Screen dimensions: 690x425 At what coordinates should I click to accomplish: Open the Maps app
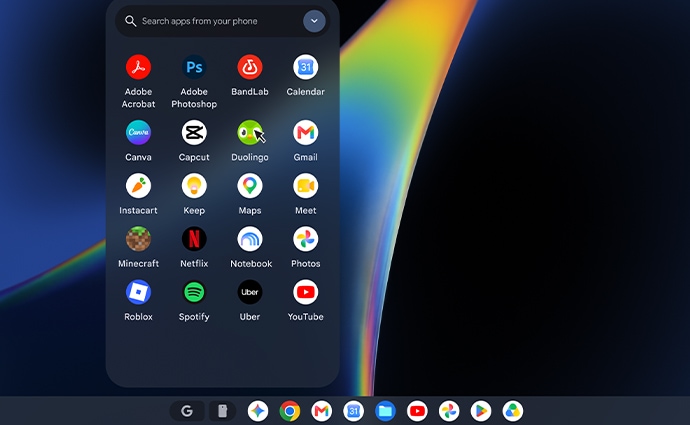click(250, 186)
